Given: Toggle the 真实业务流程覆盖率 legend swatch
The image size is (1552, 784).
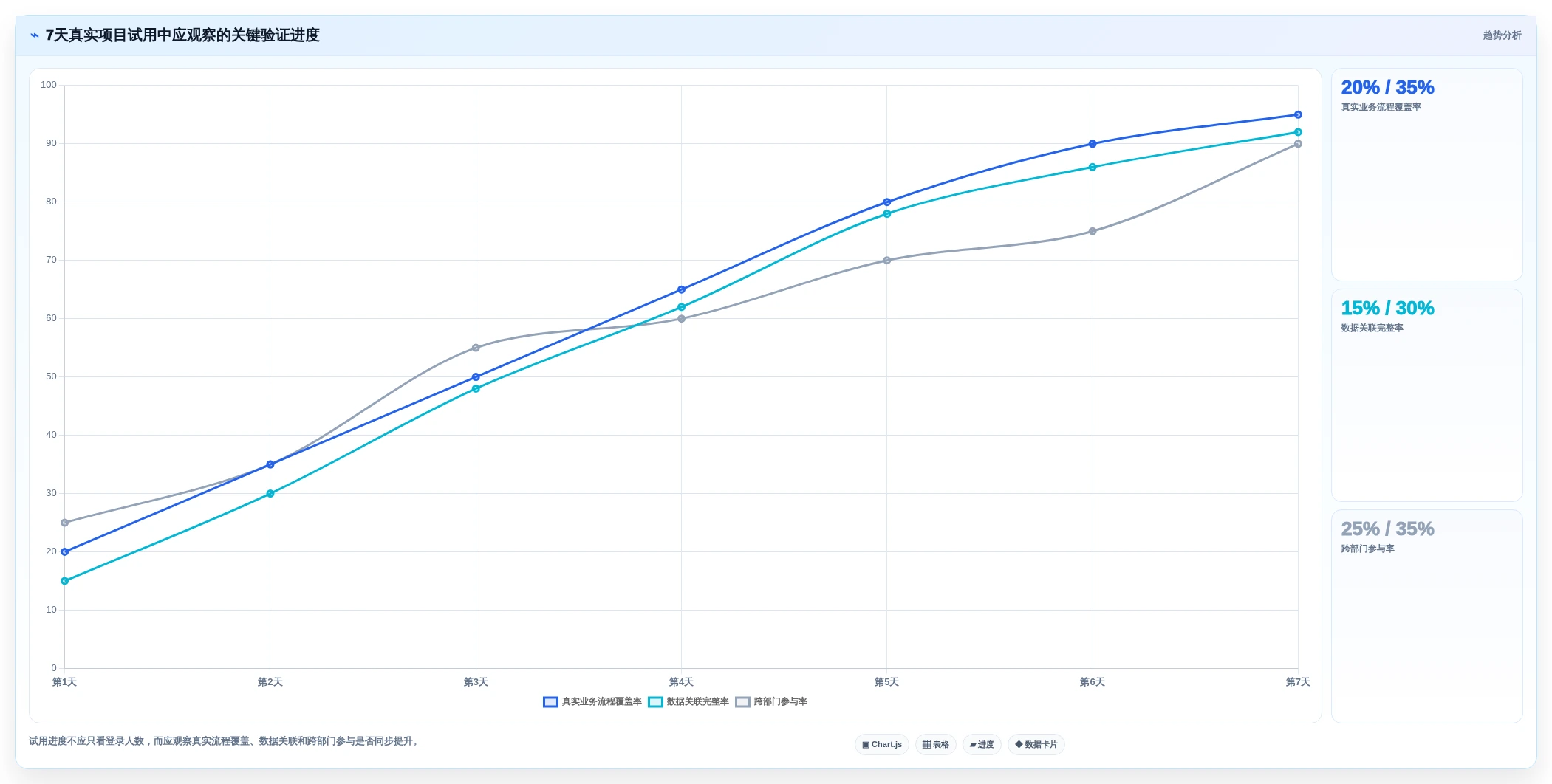Looking at the screenshot, I should click(550, 702).
